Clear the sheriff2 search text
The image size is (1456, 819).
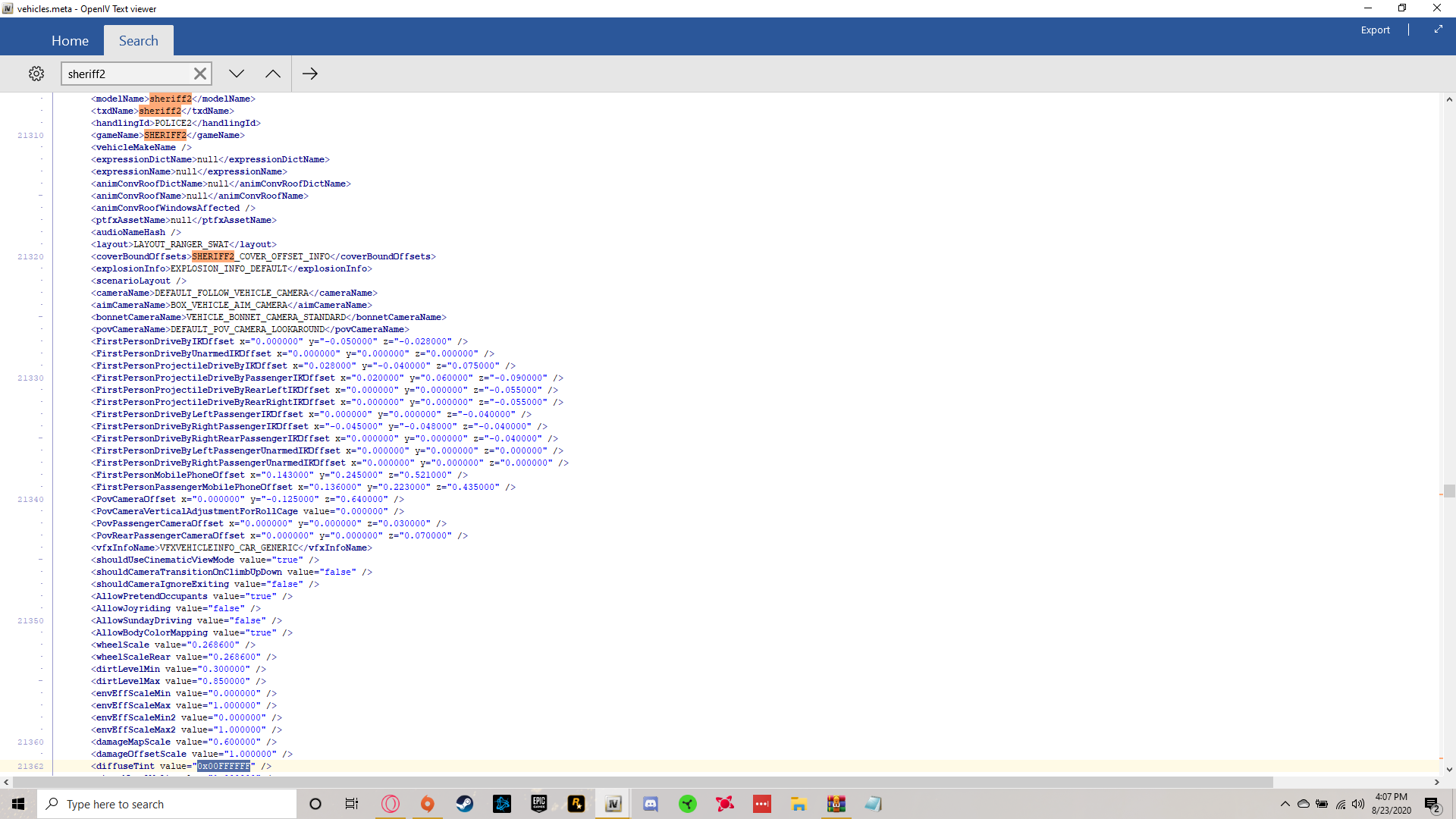[199, 74]
